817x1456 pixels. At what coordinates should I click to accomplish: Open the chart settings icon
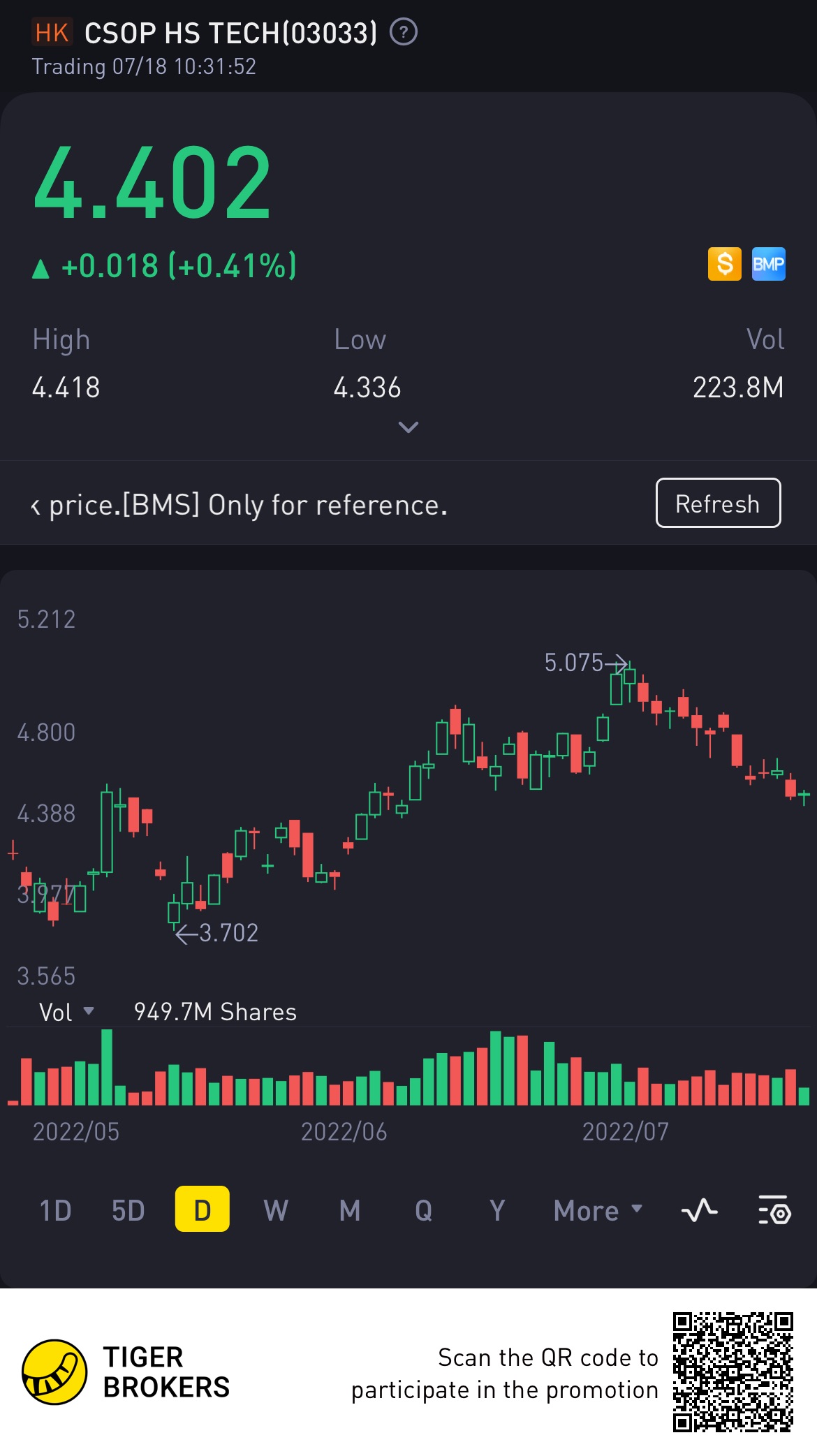point(774,1210)
